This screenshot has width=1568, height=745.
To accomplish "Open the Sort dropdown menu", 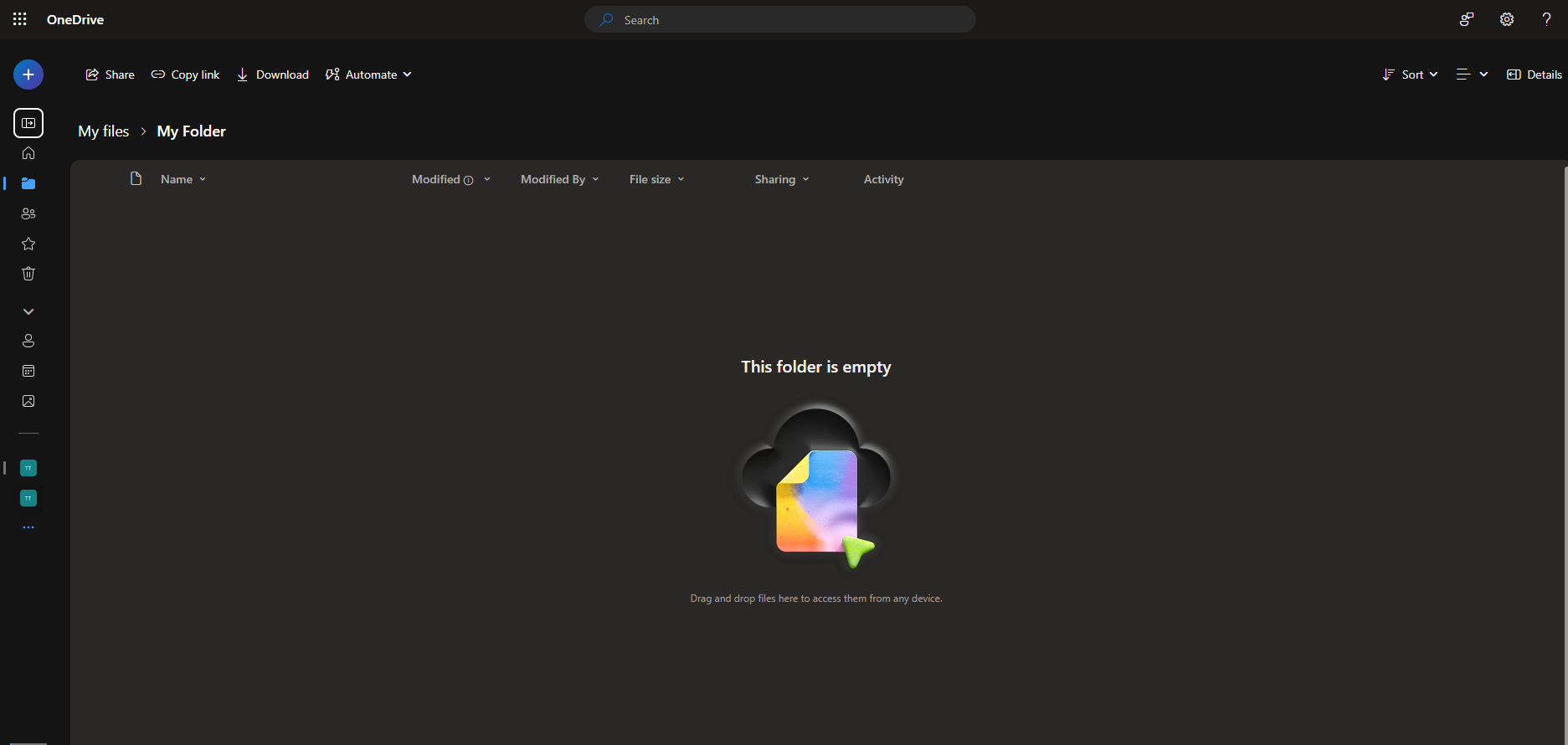I will click(x=1411, y=74).
